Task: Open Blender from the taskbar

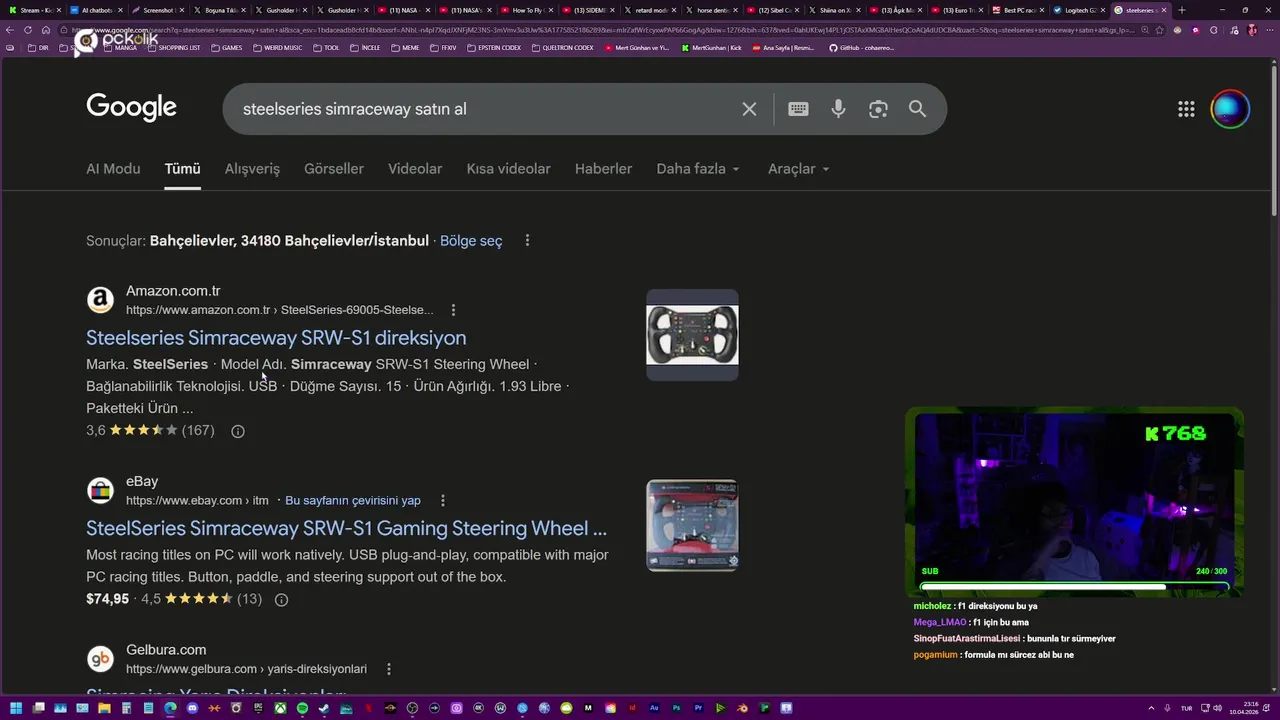Action: point(742,708)
